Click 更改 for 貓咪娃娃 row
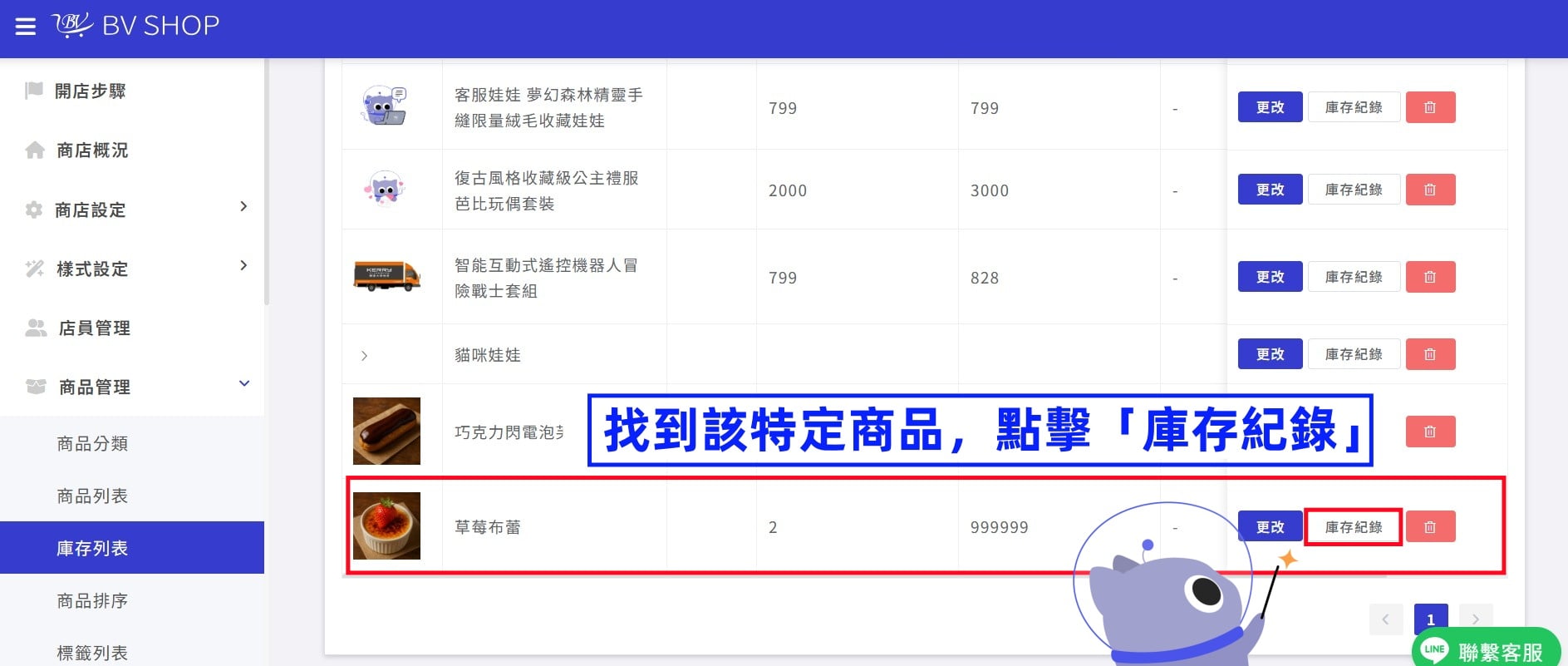 point(1270,354)
